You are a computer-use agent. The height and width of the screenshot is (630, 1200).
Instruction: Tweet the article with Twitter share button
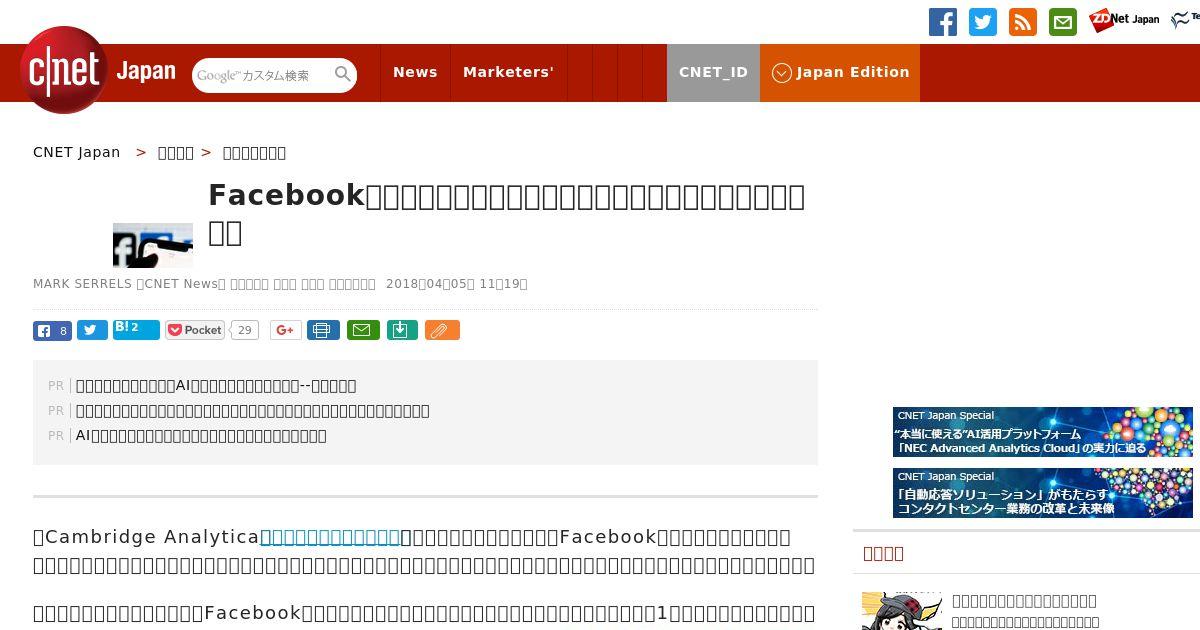click(92, 330)
